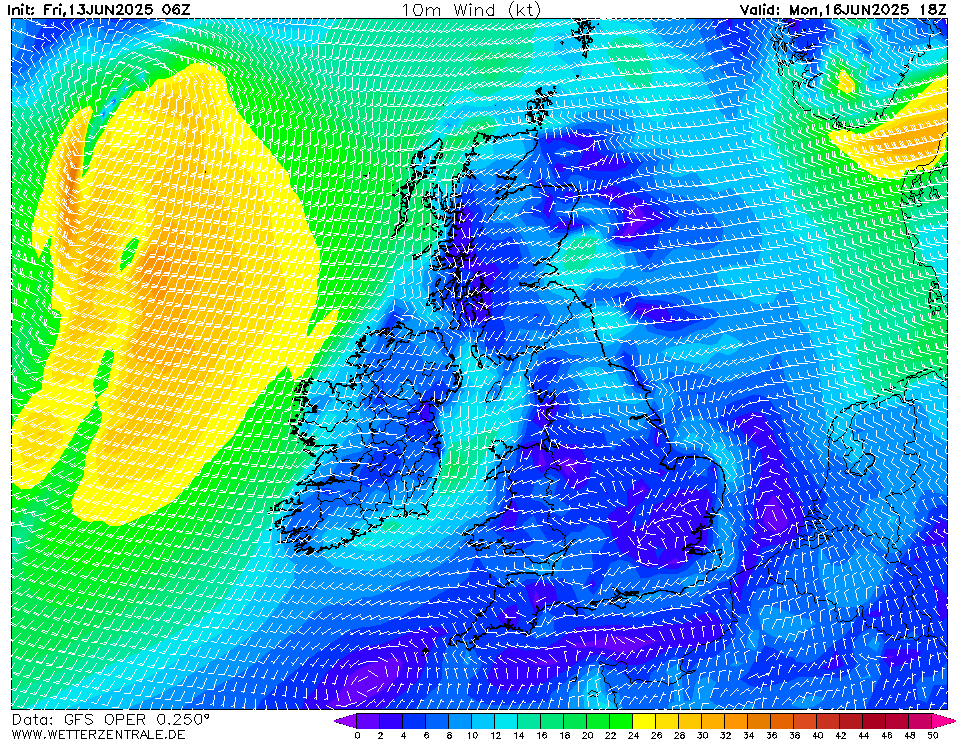Image resolution: width=959 pixels, height=741 pixels.
Task: Click the 'Valid: Mon,16JUN2025 18Z' header text
Action: 843,9
